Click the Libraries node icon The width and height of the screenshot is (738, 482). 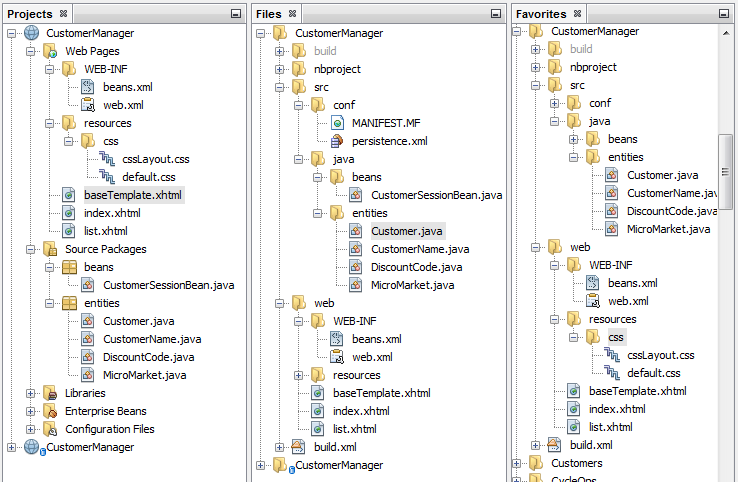[x=50, y=393]
